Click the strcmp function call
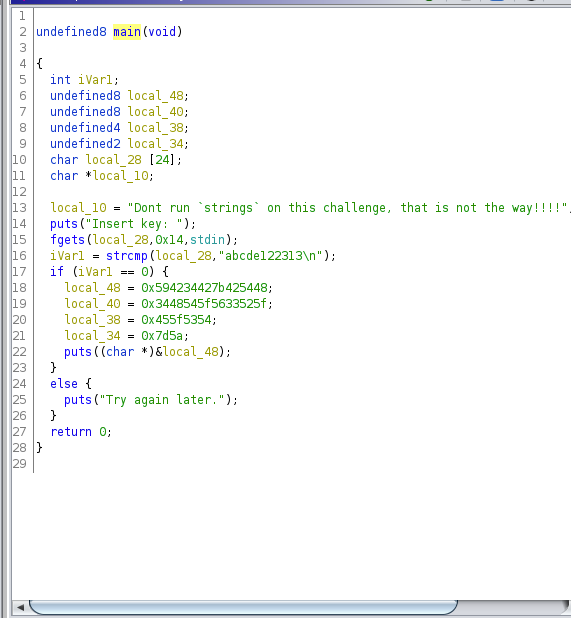This screenshot has width=571, height=618. tap(127, 256)
